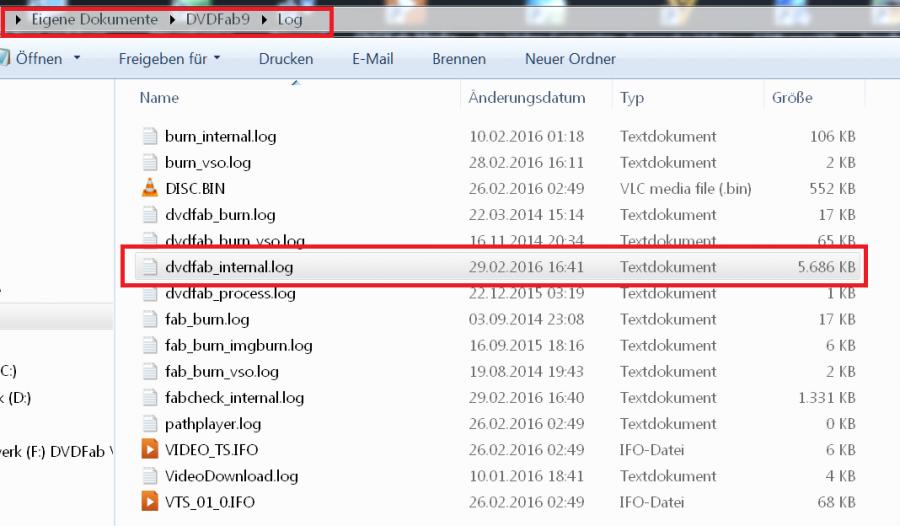The height and width of the screenshot is (526, 900).
Task: Select file name dvdfab_internal.log
Action: pyautogui.click(x=229, y=267)
